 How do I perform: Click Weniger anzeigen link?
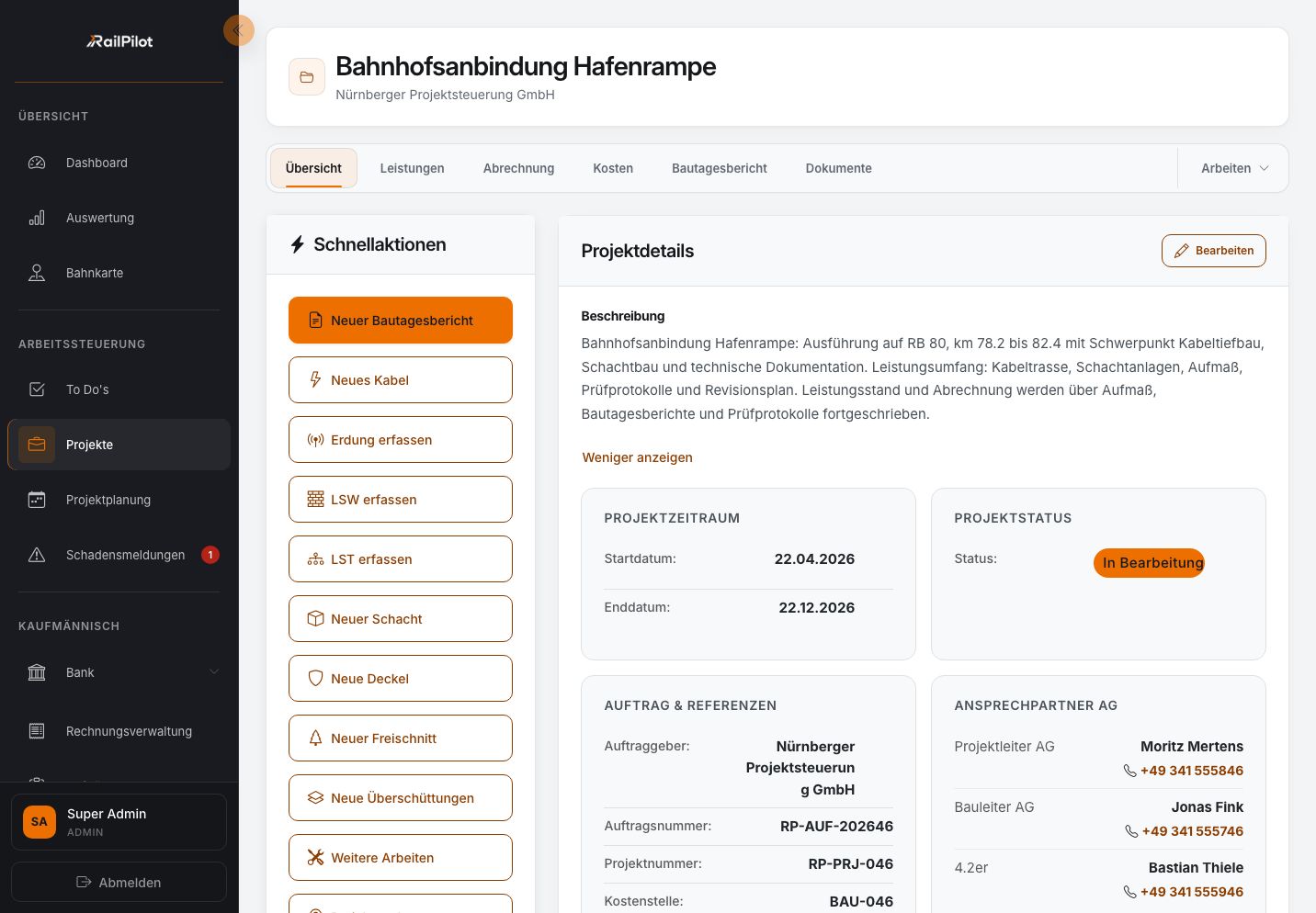pos(638,457)
